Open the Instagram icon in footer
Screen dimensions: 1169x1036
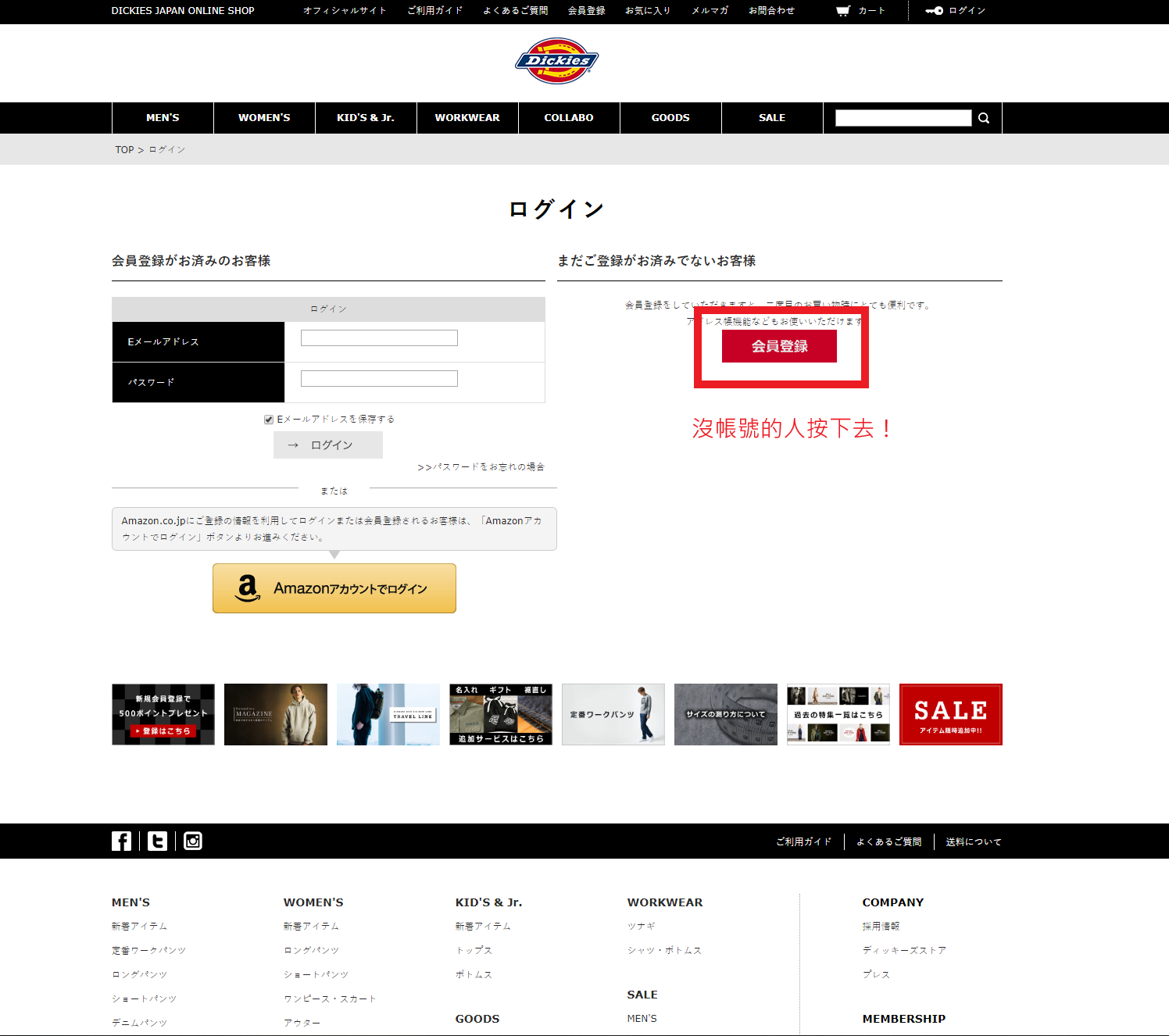pos(192,841)
